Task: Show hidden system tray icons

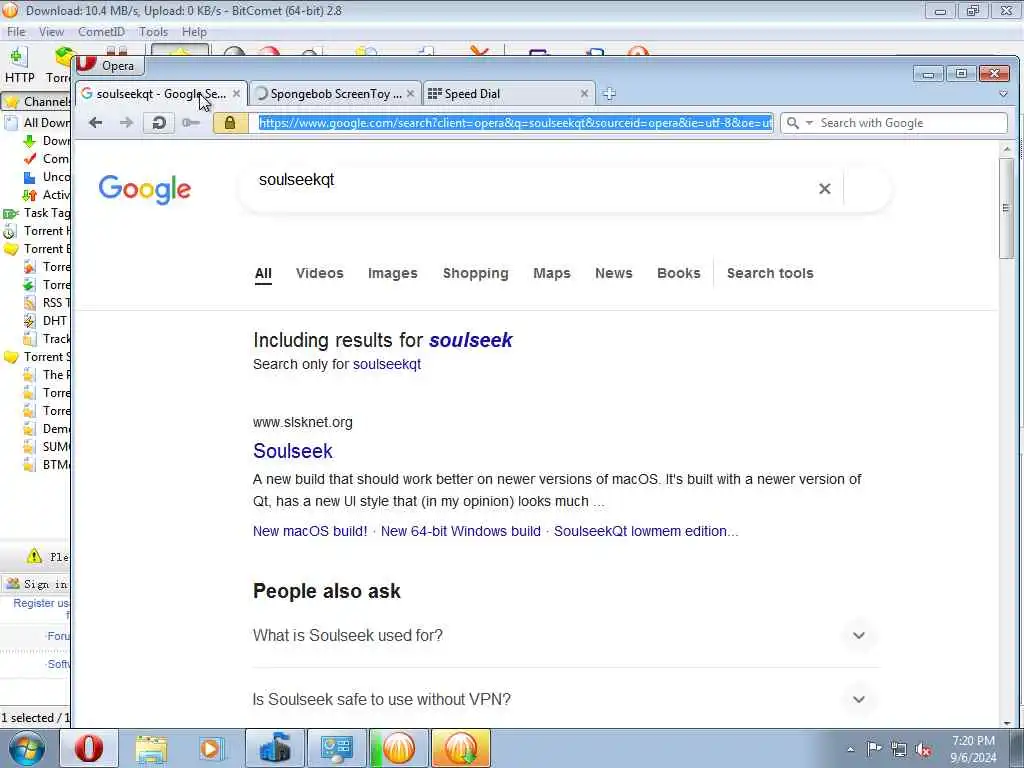Action: 850,750
